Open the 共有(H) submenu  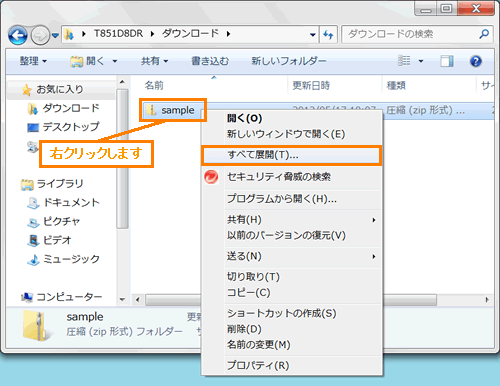click(x=292, y=220)
